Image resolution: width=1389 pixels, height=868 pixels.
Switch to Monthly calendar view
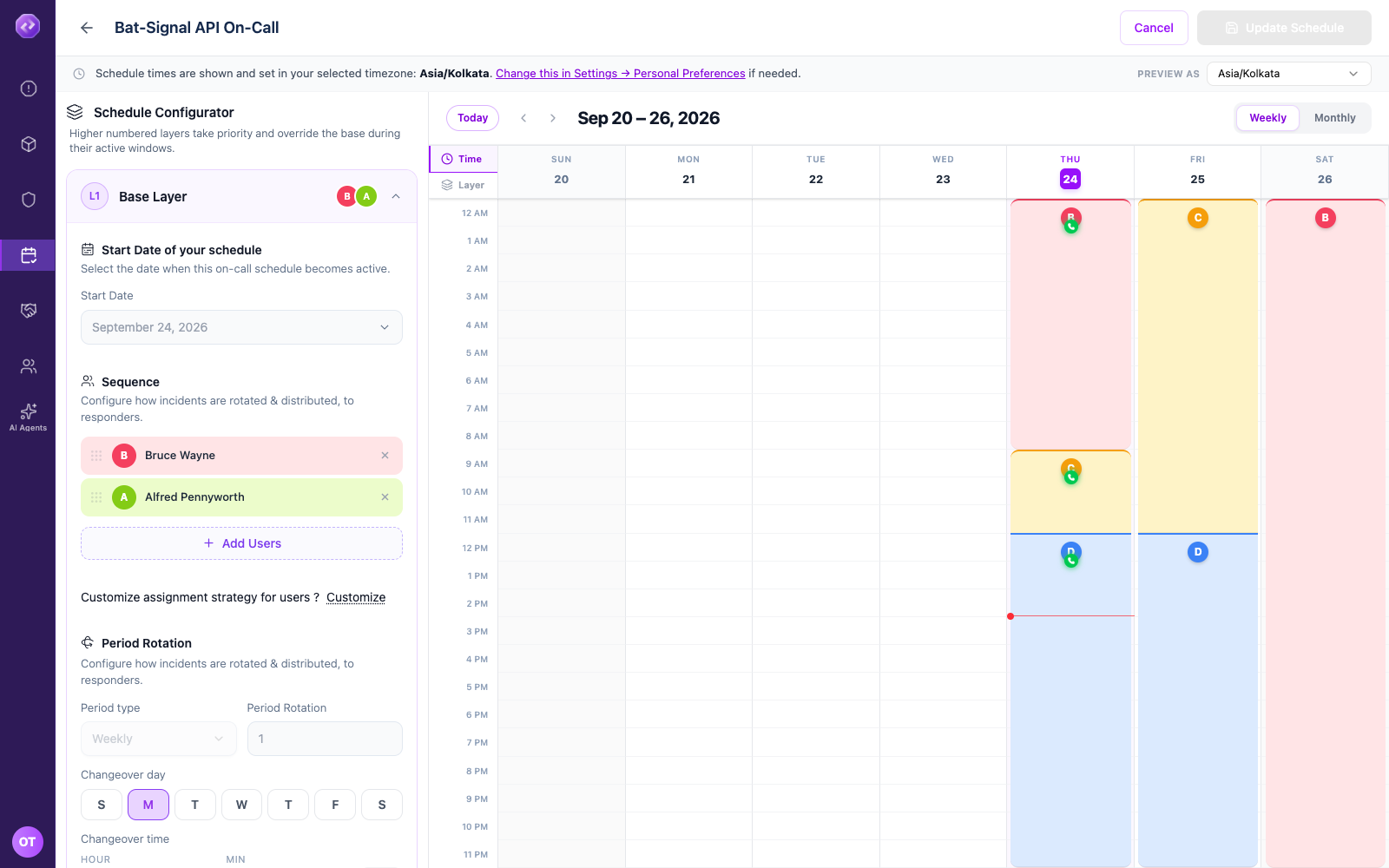[1334, 118]
